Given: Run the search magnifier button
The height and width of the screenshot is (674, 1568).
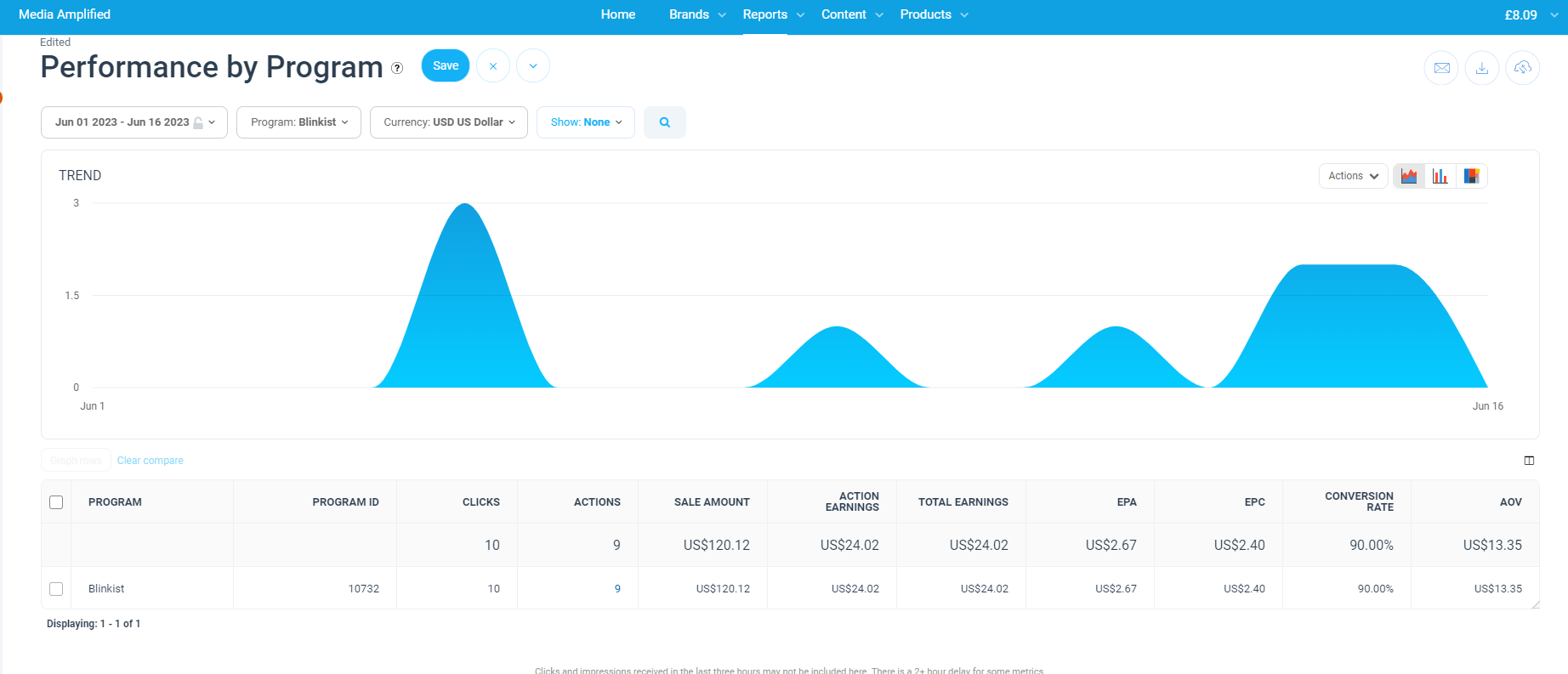Looking at the screenshot, I should (x=665, y=122).
